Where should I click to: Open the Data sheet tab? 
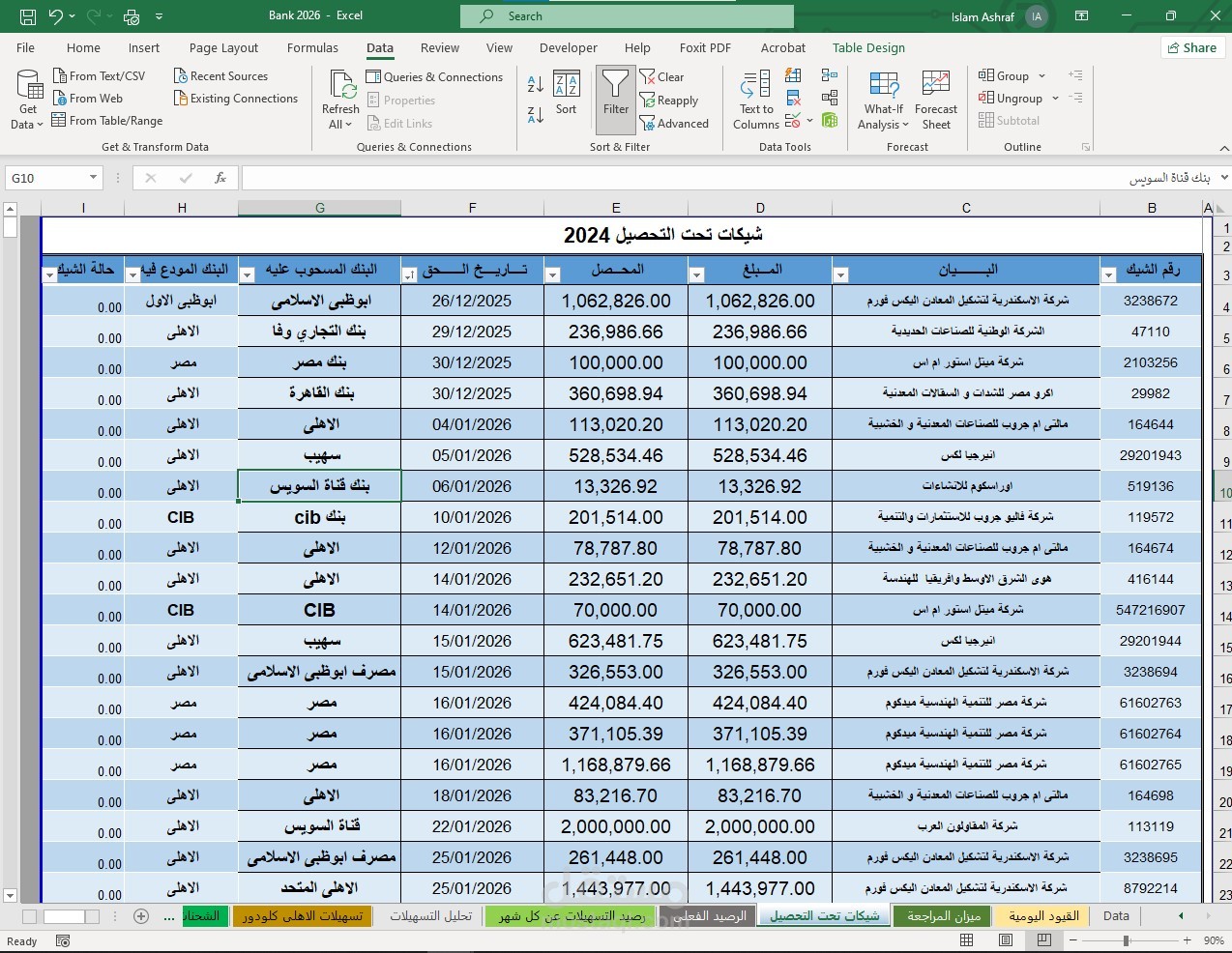coord(1116,915)
